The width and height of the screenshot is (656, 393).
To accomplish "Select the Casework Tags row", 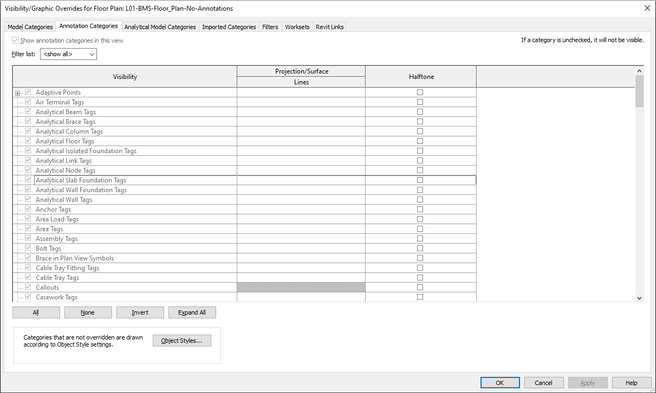I will (x=244, y=297).
